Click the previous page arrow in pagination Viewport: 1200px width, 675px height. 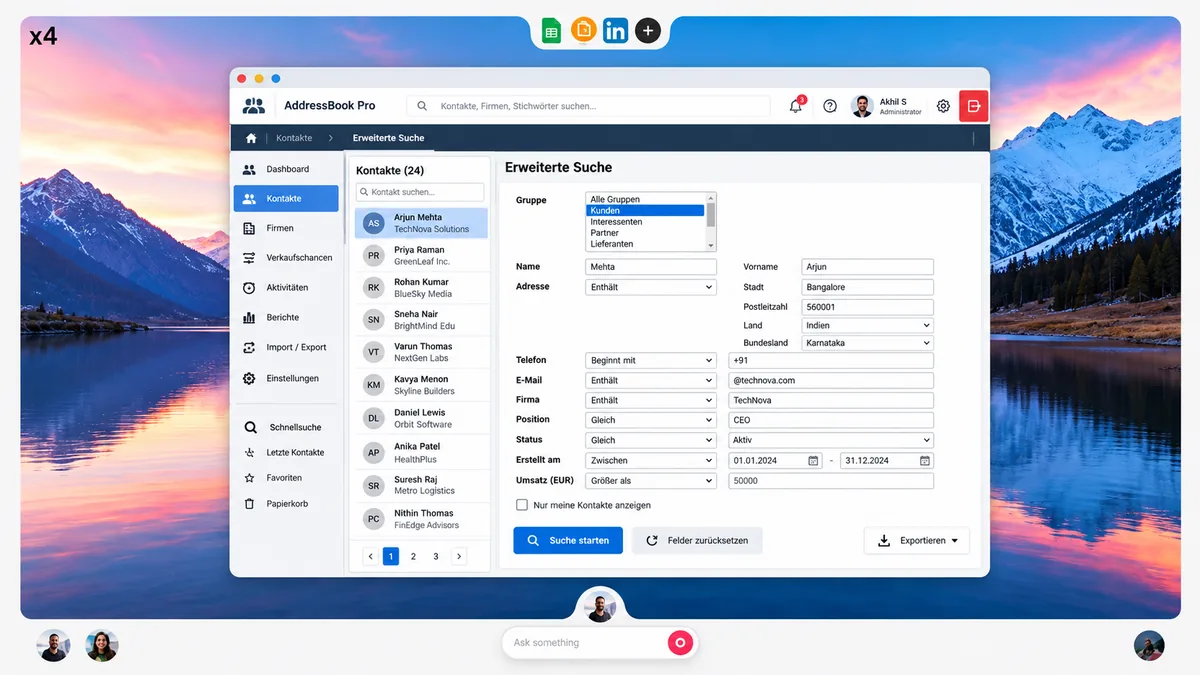pyautogui.click(x=370, y=556)
